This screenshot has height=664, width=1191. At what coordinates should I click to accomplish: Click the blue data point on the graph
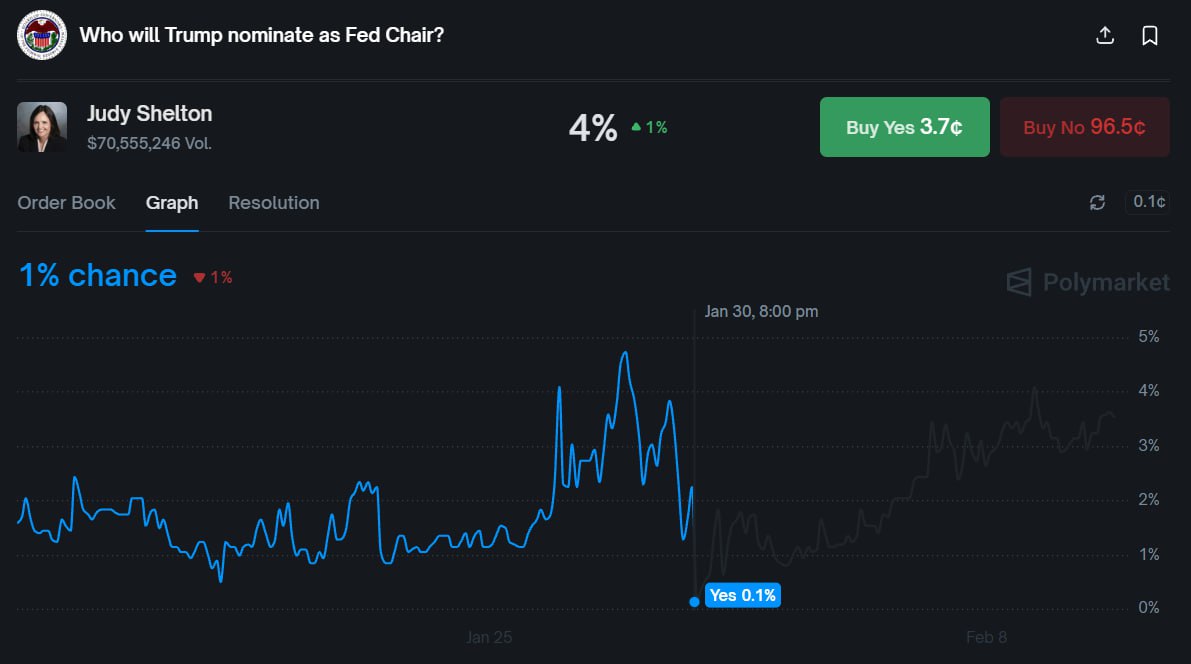click(694, 602)
